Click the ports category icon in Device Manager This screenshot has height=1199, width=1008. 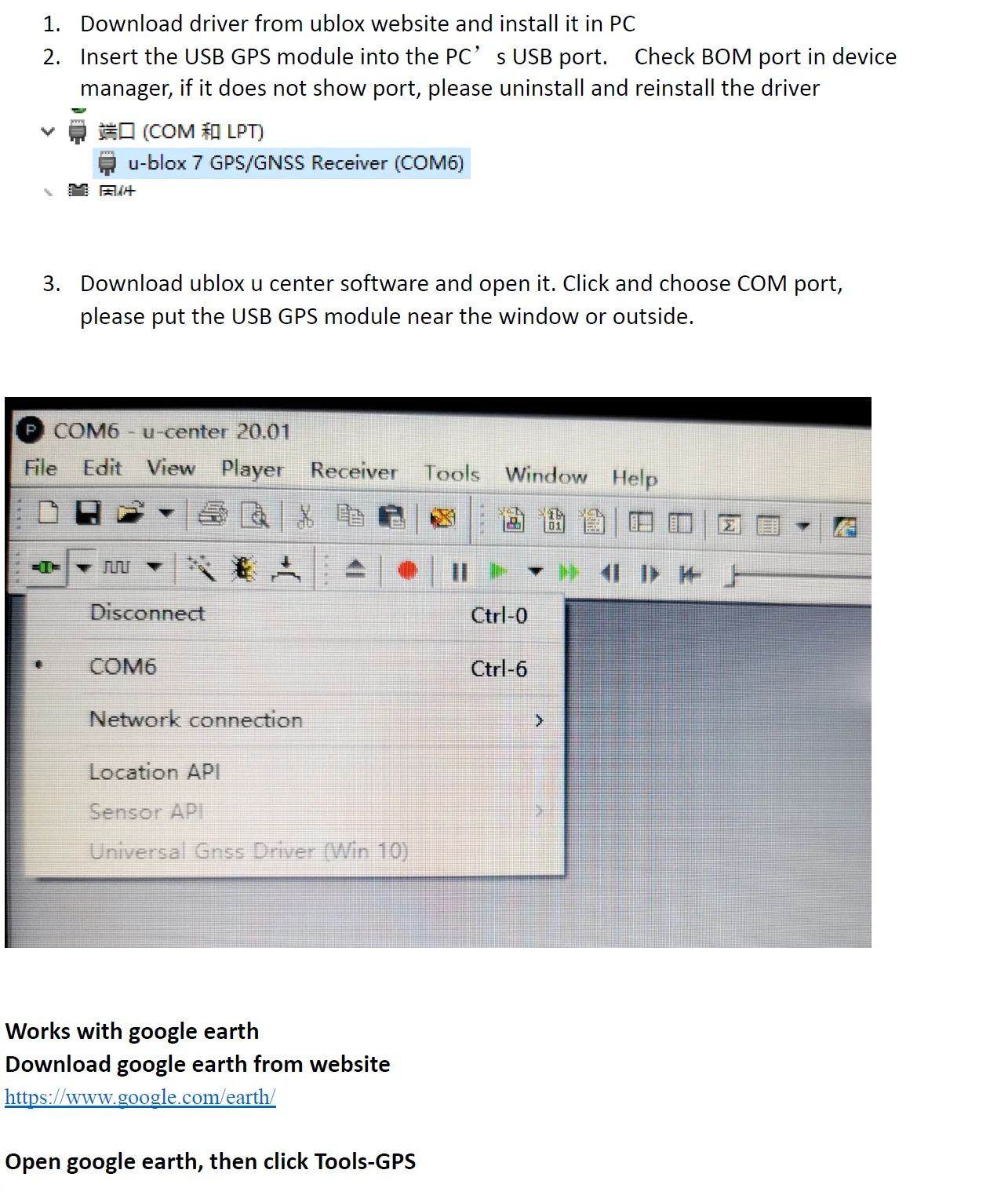click(77, 131)
